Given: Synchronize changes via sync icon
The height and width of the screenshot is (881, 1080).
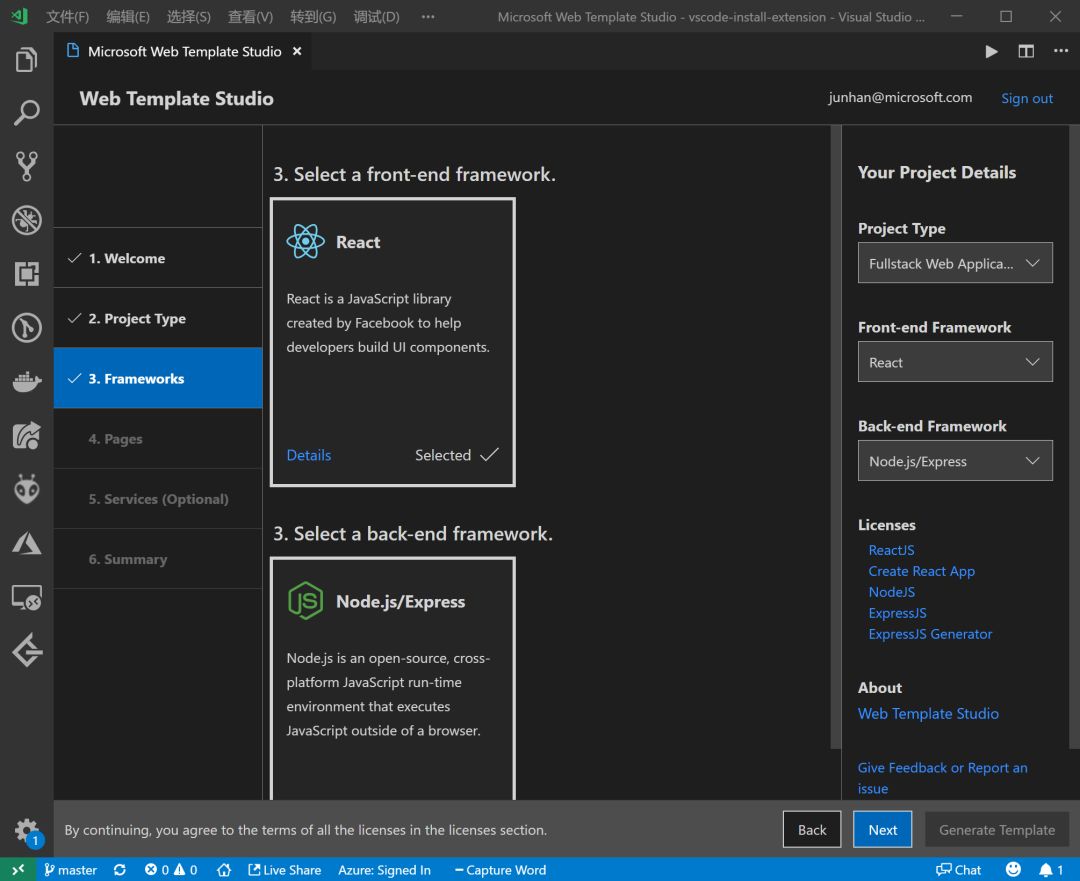Looking at the screenshot, I should point(120,869).
